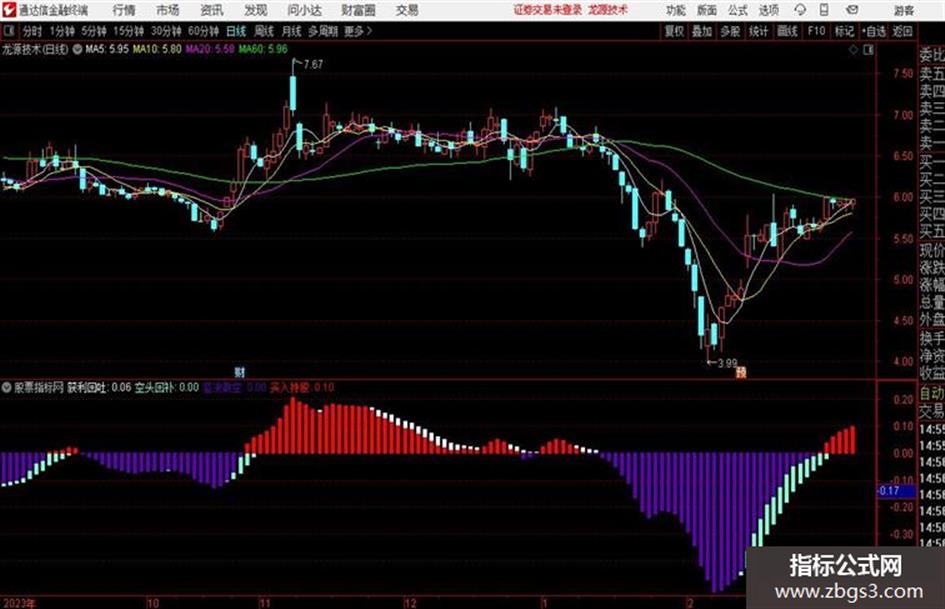Open the 选项 menu

click(x=768, y=10)
